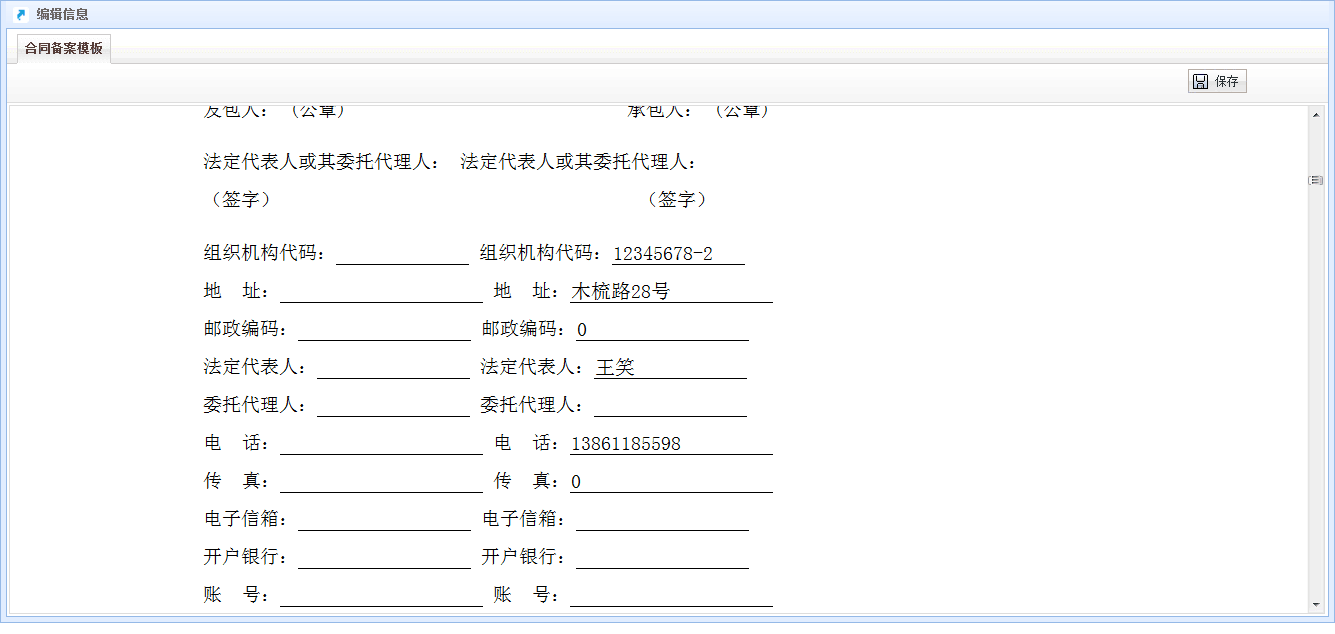This screenshot has height=634, width=1335.
Task: Switch to the 合同备案模板 tab
Action: tap(64, 48)
